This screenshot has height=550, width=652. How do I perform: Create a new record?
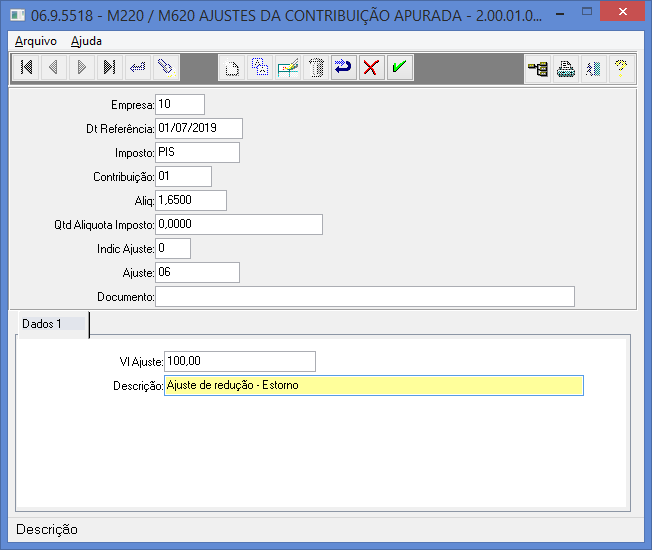[232, 67]
